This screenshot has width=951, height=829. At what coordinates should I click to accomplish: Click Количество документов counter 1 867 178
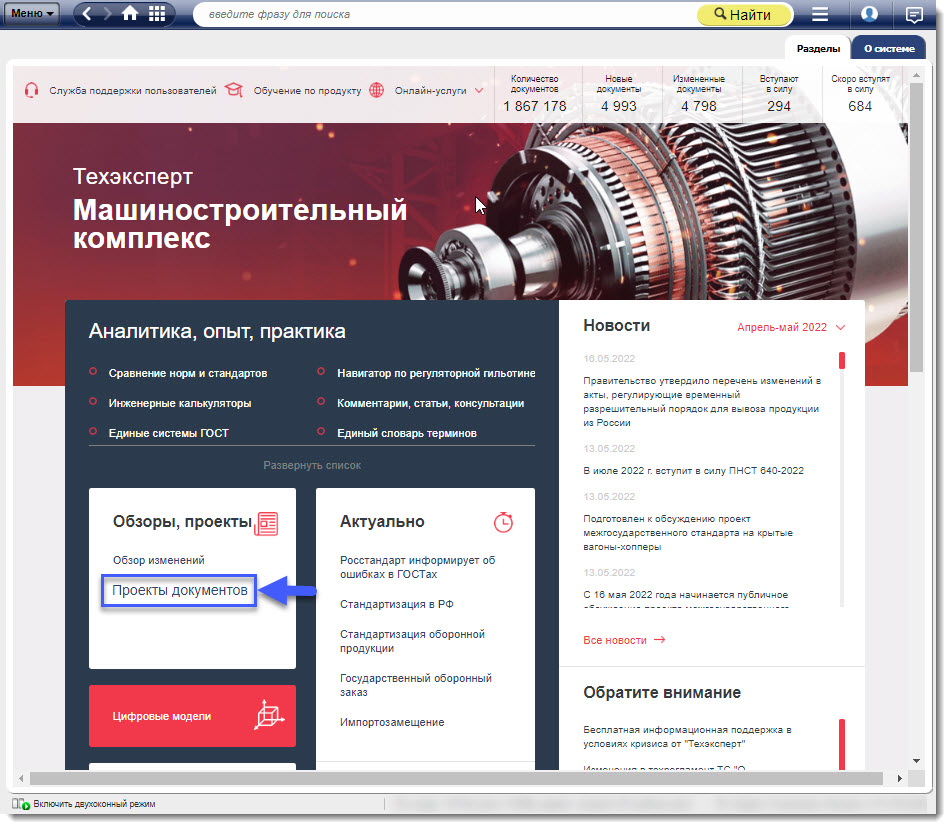pyautogui.click(x=534, y=94)
